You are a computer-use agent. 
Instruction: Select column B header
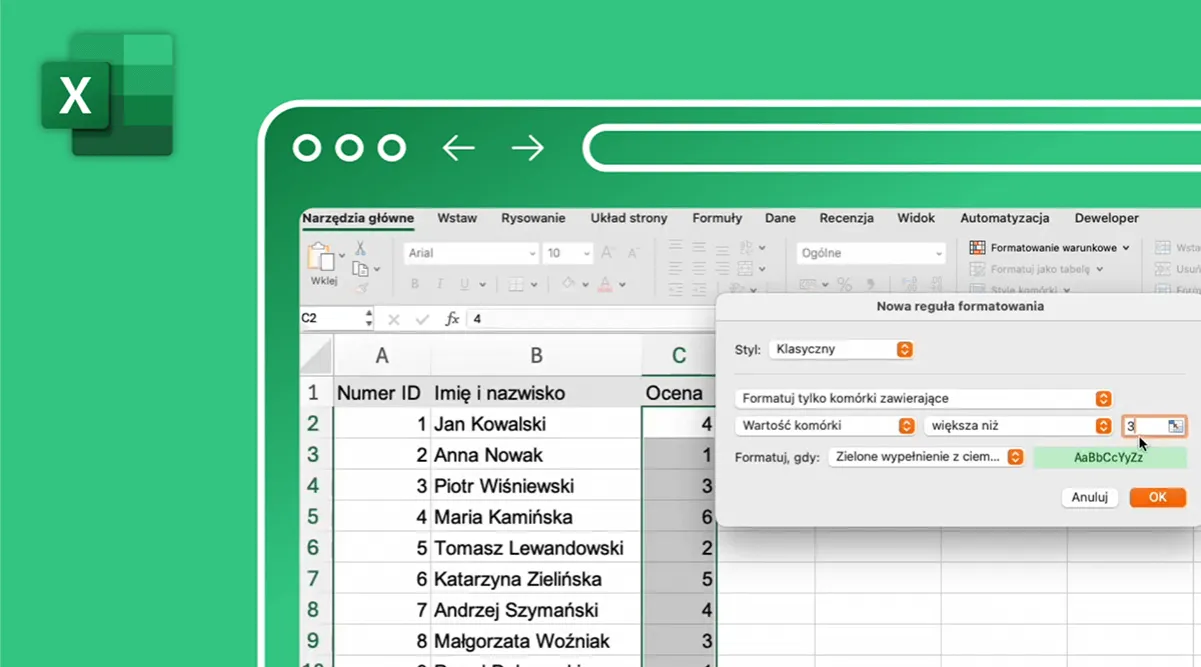point(536,356)
